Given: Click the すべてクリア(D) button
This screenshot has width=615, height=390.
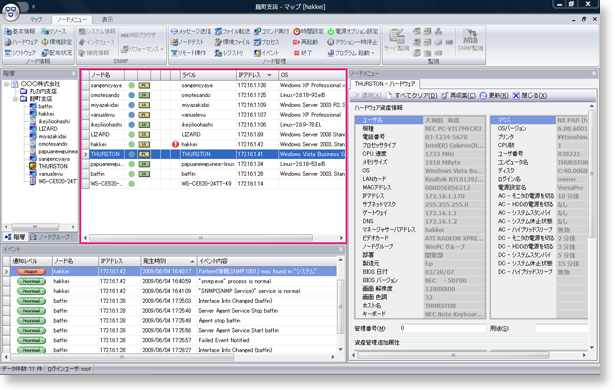Looking at the screenshot, I should pos(412,96).
